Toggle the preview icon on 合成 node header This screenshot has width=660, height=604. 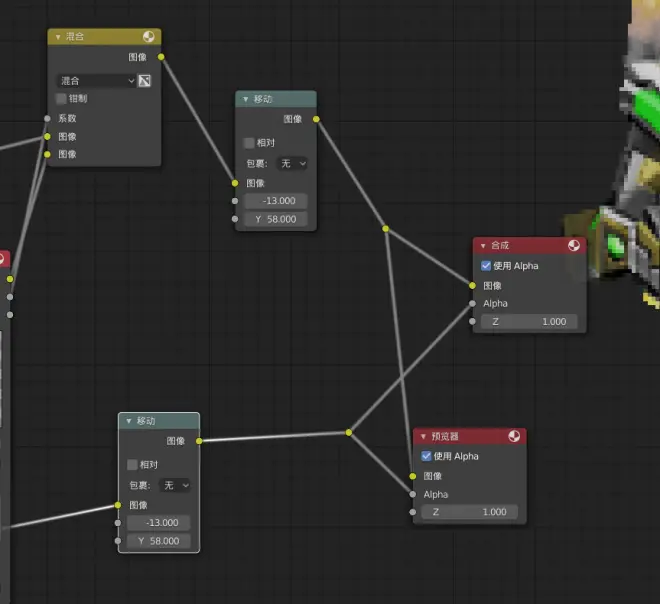click(x=574, y=245)
